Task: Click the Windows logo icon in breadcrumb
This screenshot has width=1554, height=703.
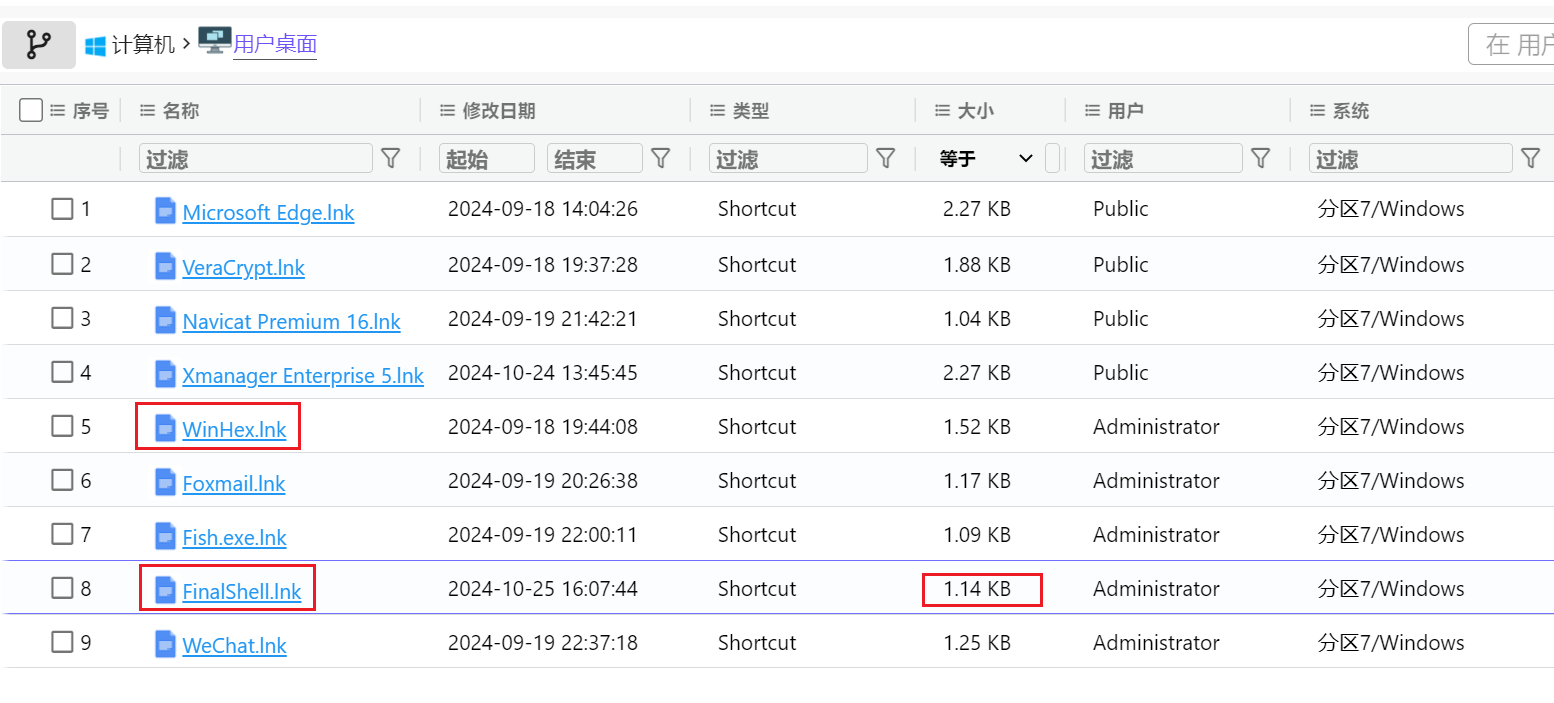Action: click(x=95, y=46)
